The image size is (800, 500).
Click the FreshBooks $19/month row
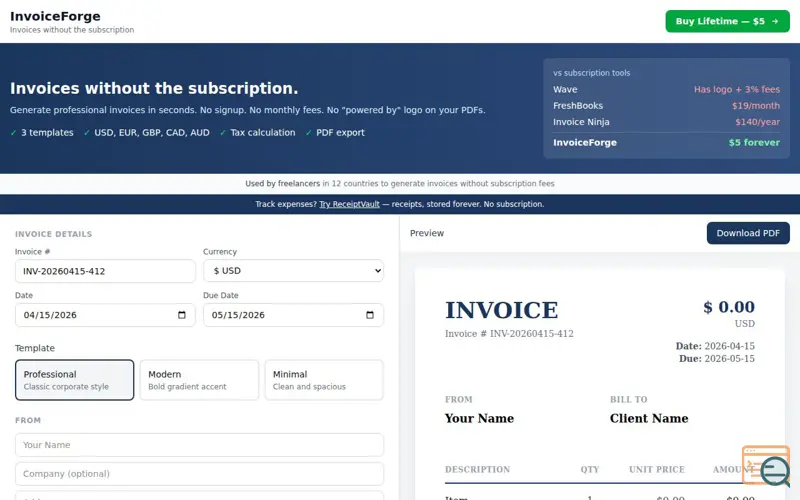click(666, 106)
